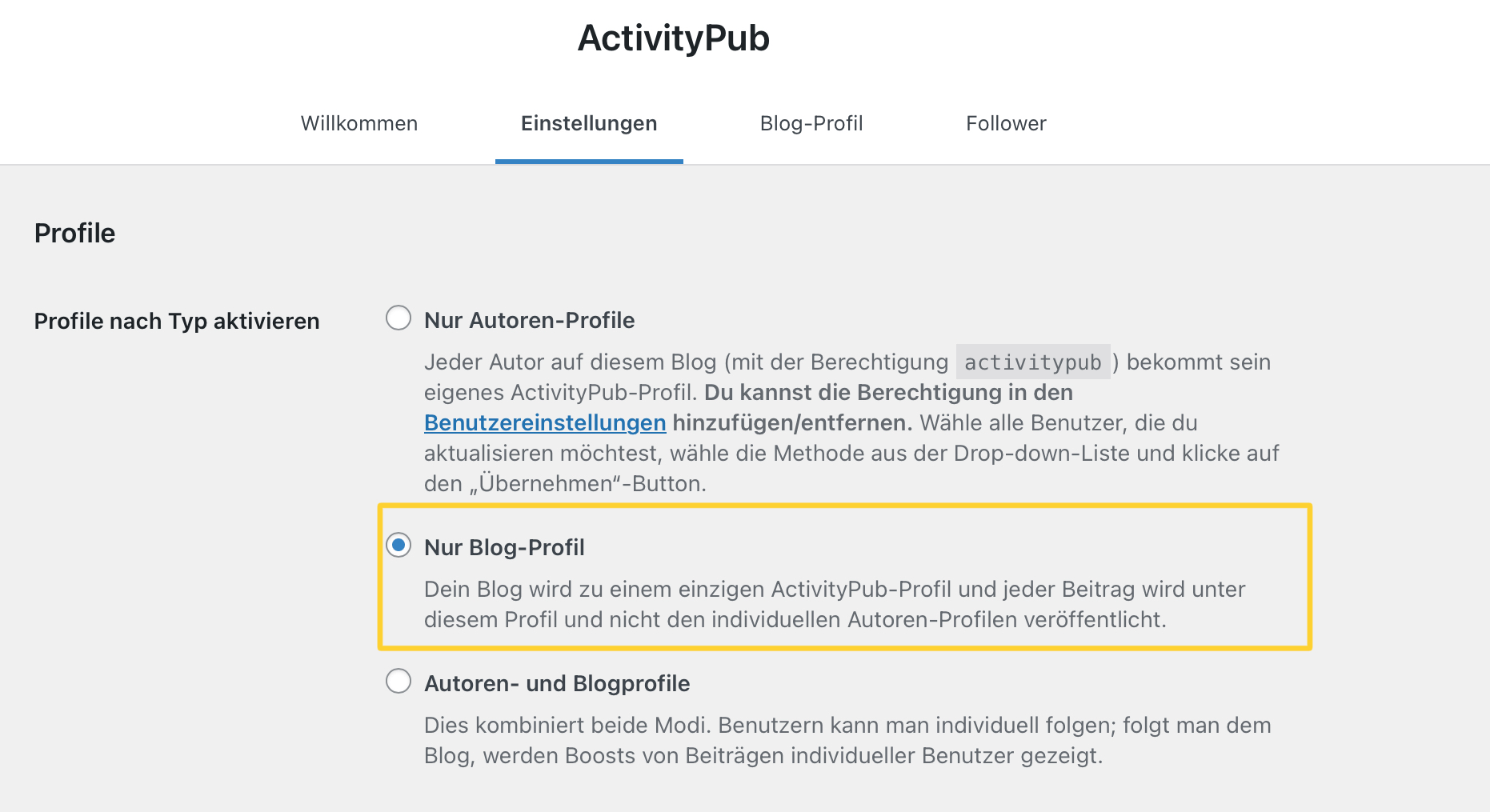This screenshot has width=1490, height=812.
Task: Go to the Follower tab
Action: coord(1006,123)
